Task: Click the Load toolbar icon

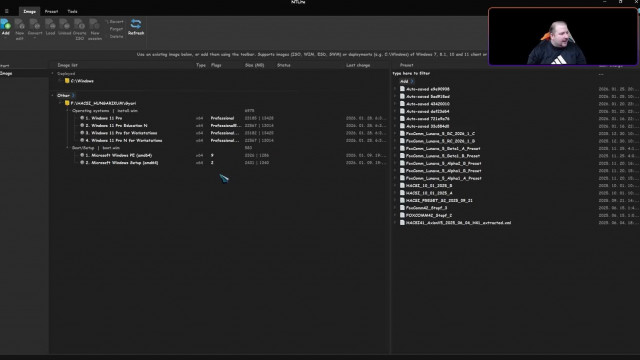Action: tap(50, 24)
